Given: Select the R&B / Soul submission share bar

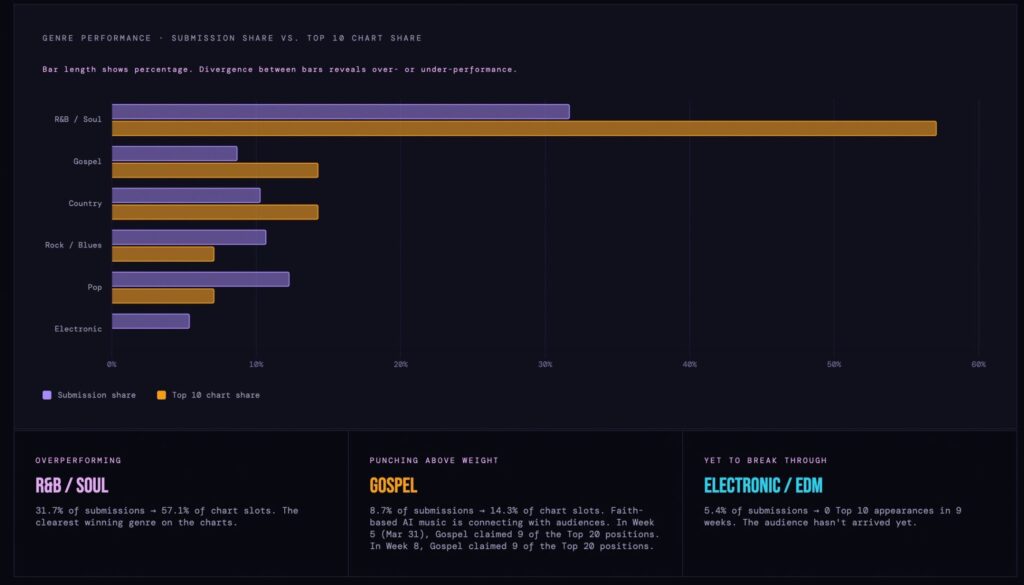Looking at the screenshot, I should 340,110.
